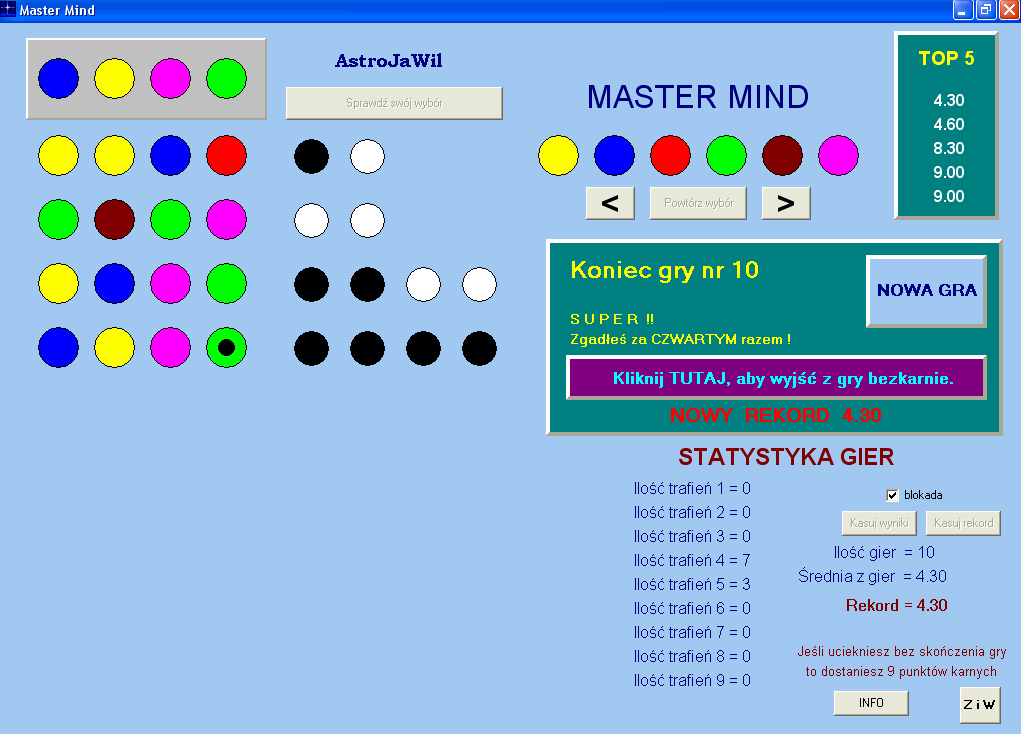Click the Rekord = 4.30 text
The image size is (1021, 734).
tap(897, 606)
